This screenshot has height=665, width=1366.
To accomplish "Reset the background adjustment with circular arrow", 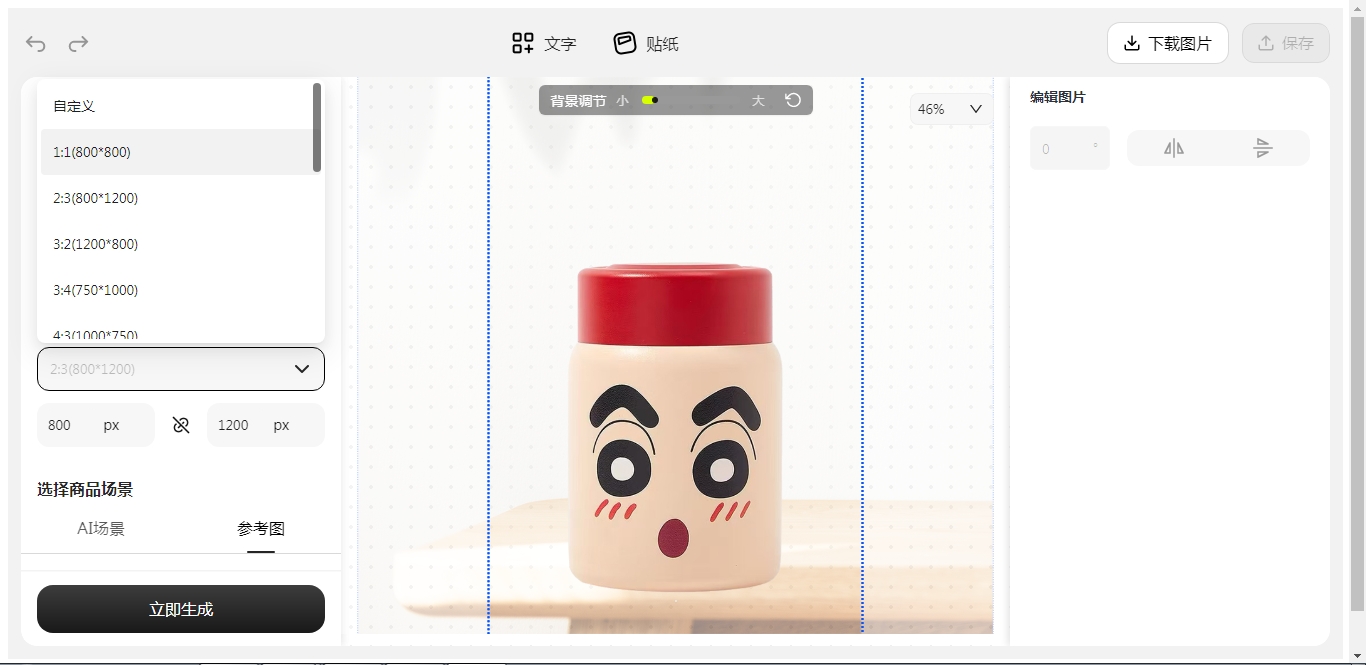I will coord(793,100).
